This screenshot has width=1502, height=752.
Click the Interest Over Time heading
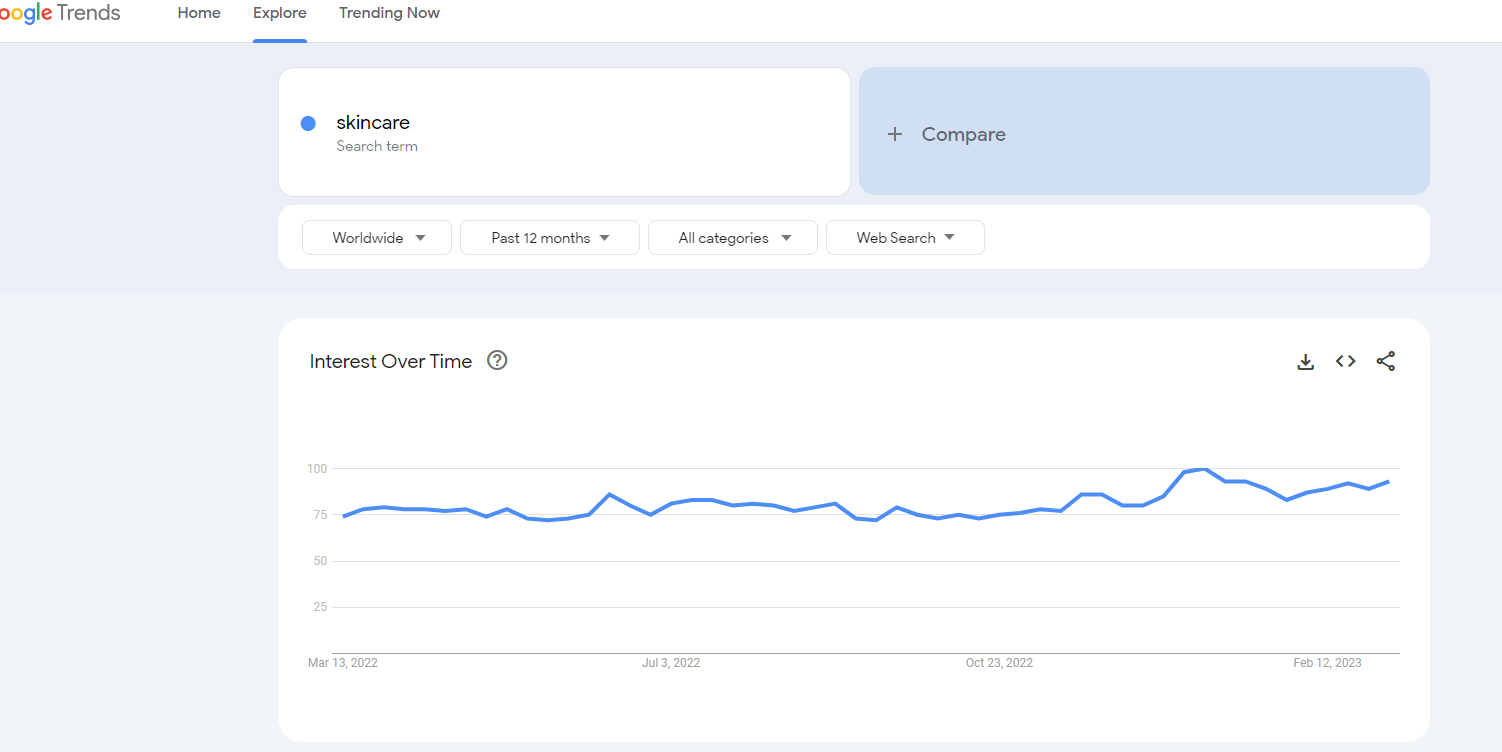pos(391,361)
